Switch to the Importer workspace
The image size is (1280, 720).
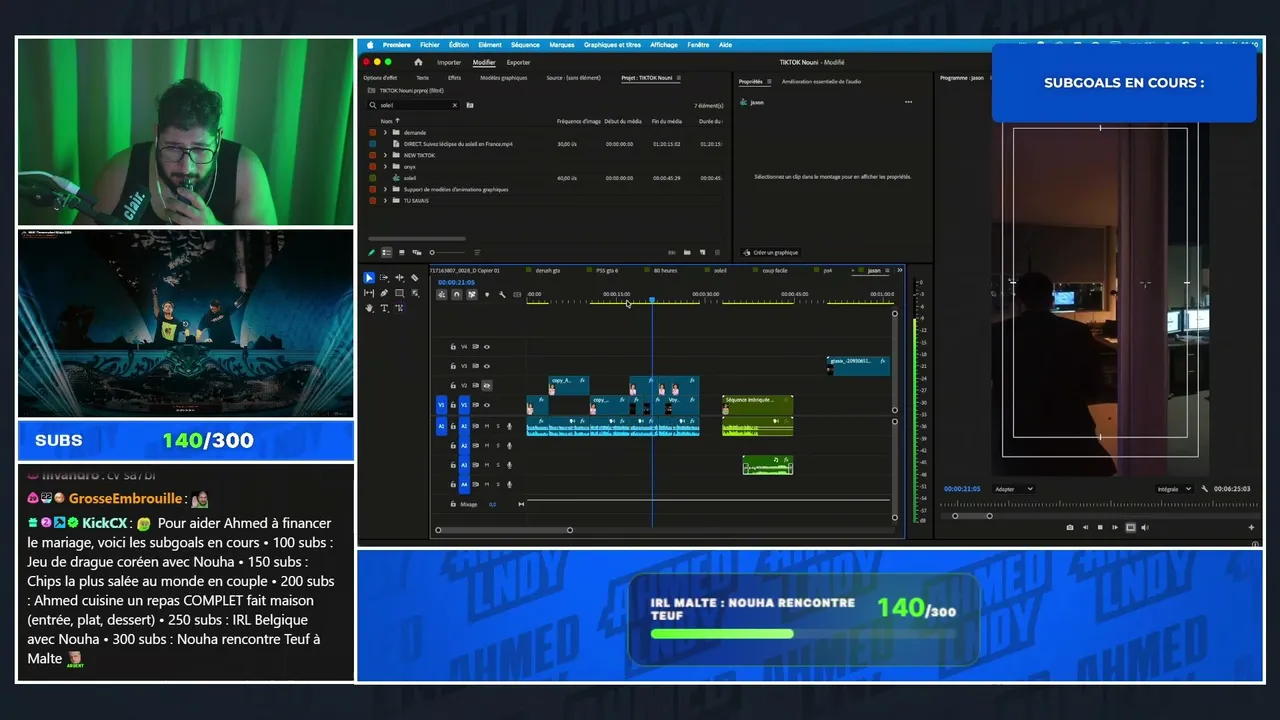pyautogui.click(x=449, y=62)
